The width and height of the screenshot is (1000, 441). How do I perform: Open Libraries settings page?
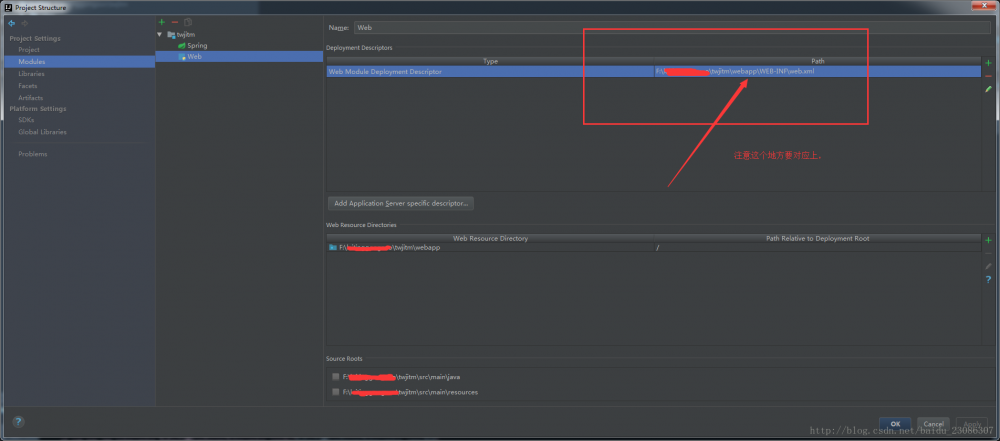pos(31,74)
